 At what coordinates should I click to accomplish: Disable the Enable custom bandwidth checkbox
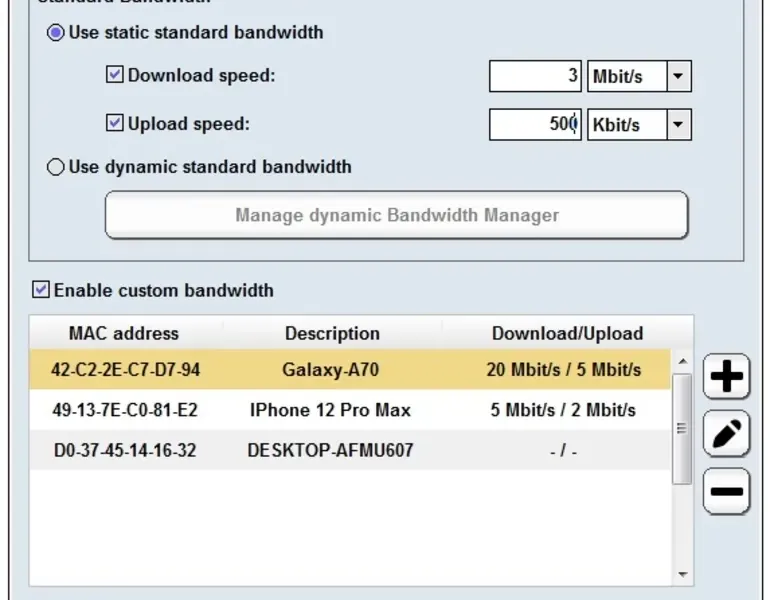click(x=41, y=290)
